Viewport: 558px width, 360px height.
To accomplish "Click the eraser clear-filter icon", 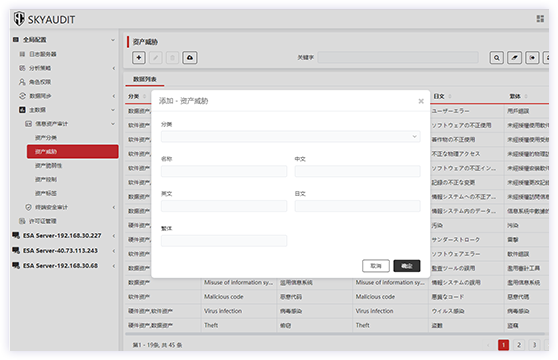I will coord(514,58).
